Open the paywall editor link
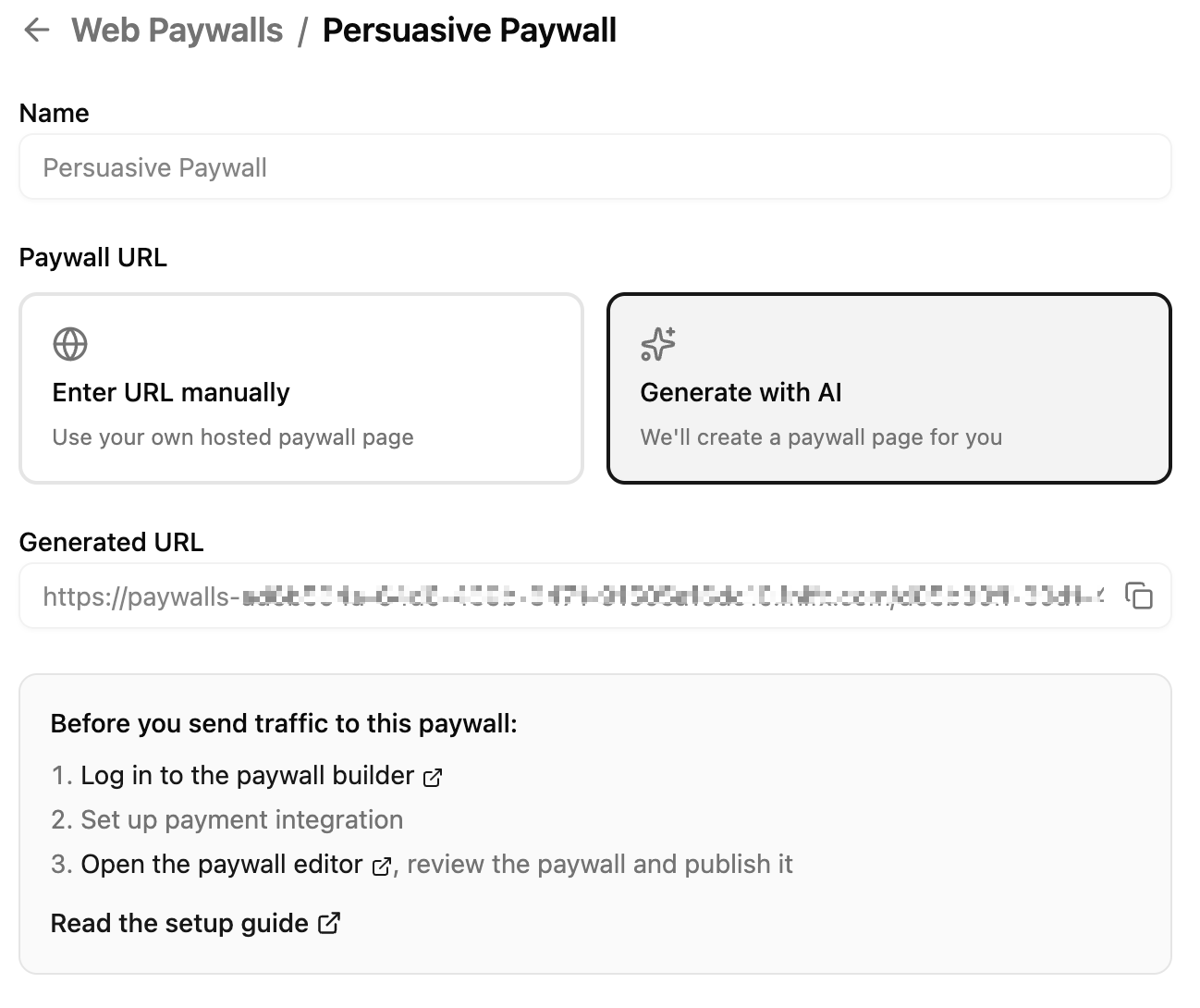 pyautogui.click(x=220, y=864)
